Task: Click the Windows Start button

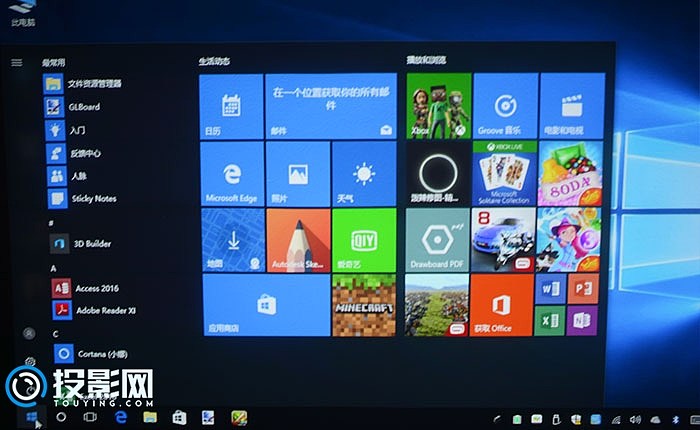Action: click(x=32, y=417)
